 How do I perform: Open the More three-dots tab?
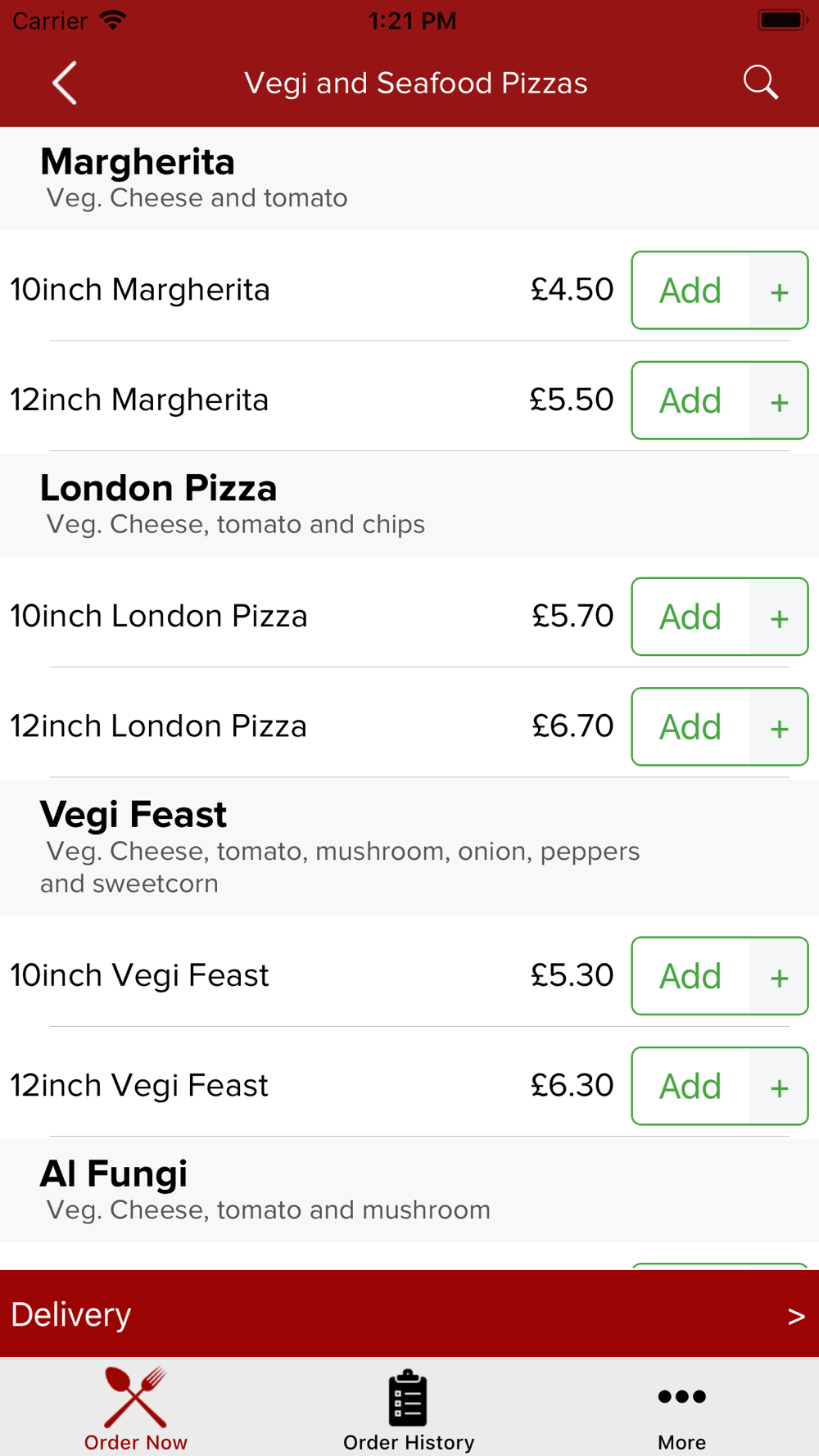pyautogui.click(x=681, y=1409)
